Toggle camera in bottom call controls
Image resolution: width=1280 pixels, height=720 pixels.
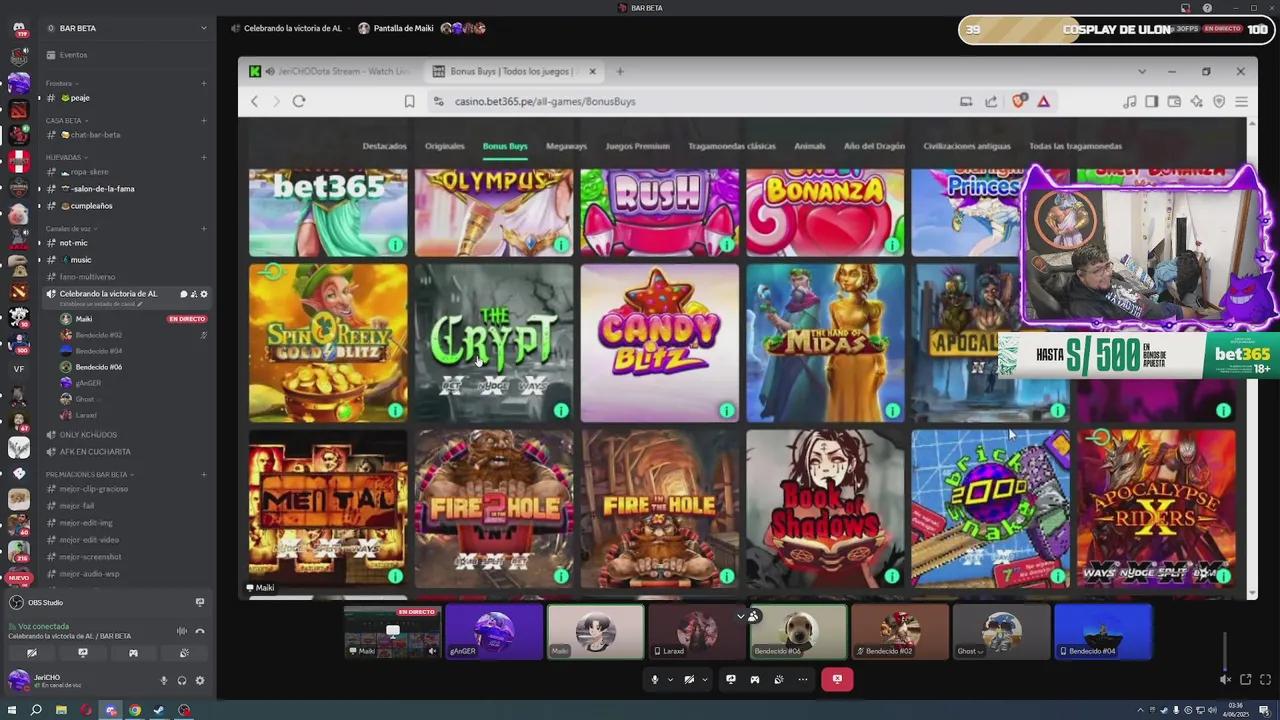[689, 680]
